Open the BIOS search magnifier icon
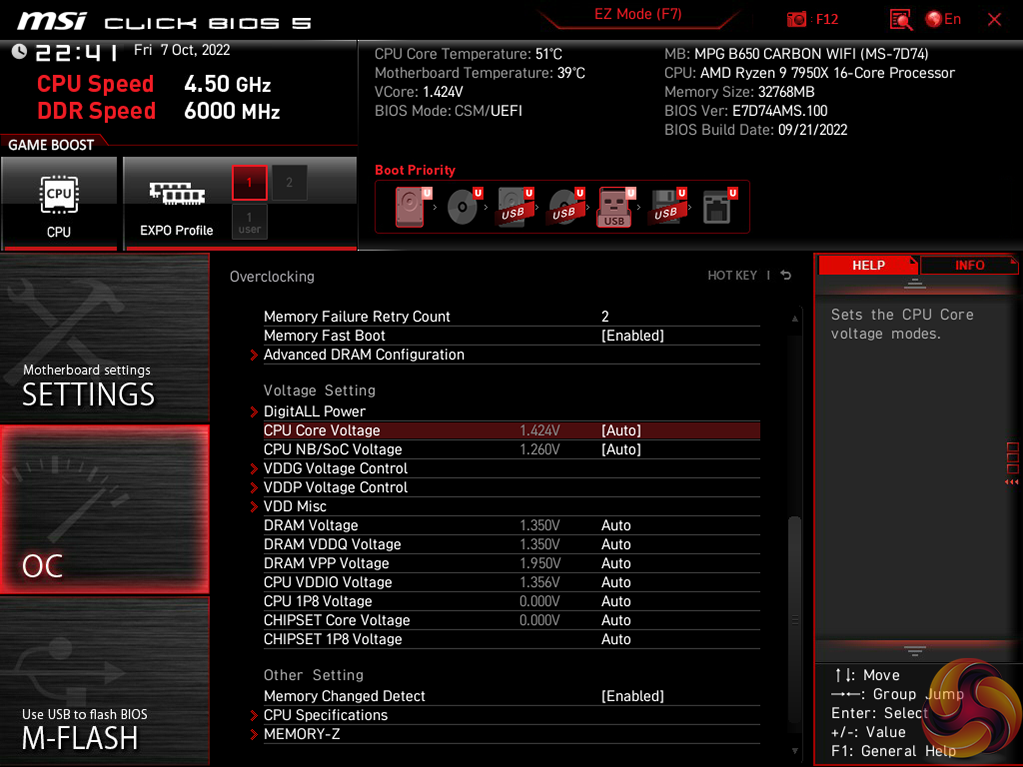Image resolution: width=1023 pixels, height=767 pixels. [x=900, y=19]
